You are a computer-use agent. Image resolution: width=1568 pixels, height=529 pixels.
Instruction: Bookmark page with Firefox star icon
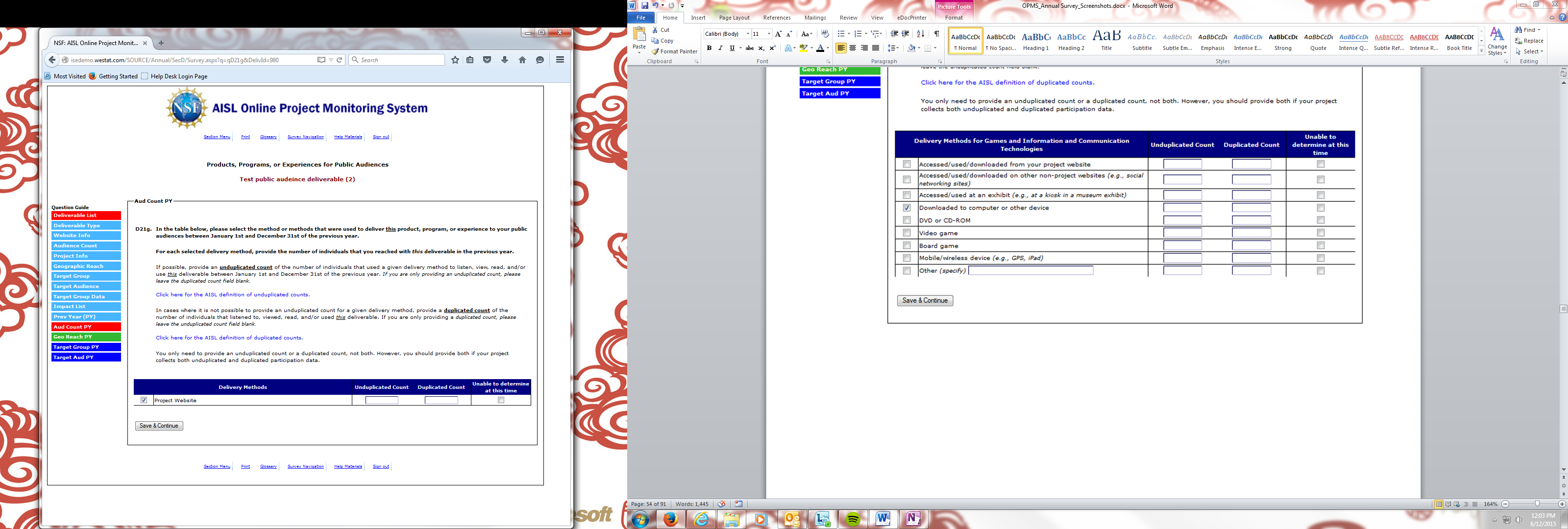click(455, 60)
